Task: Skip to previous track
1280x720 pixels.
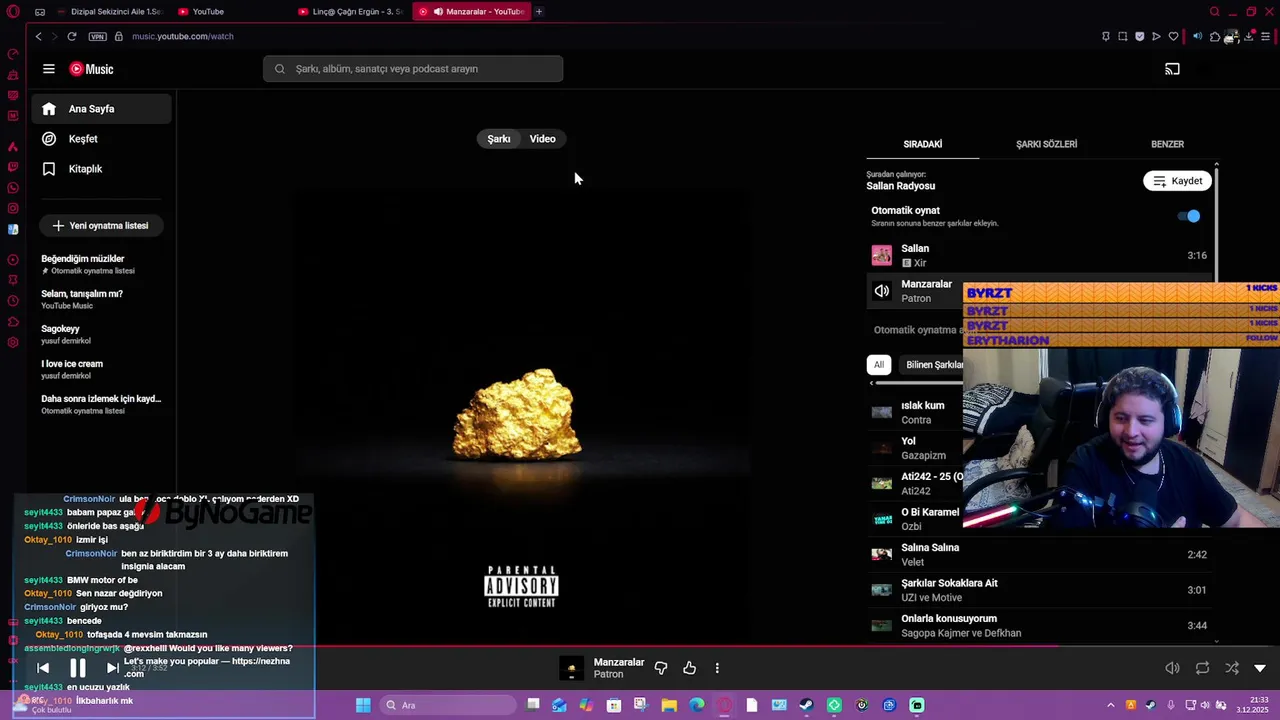Action: coord(43,668)
